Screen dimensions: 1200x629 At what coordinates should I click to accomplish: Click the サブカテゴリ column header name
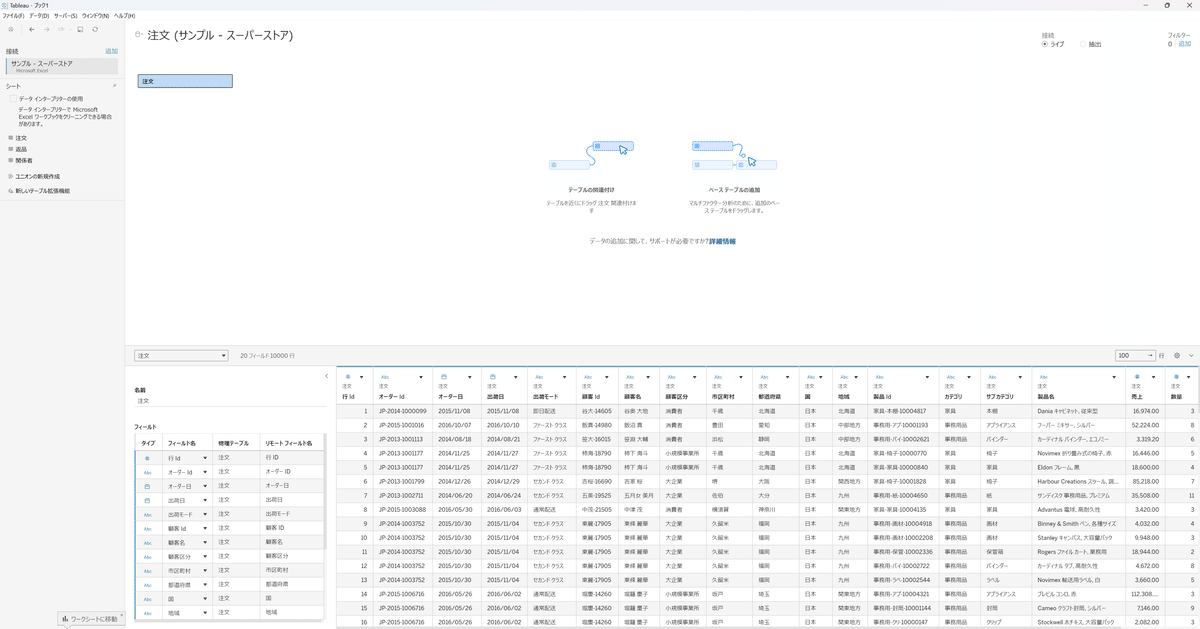point(1000,396)
